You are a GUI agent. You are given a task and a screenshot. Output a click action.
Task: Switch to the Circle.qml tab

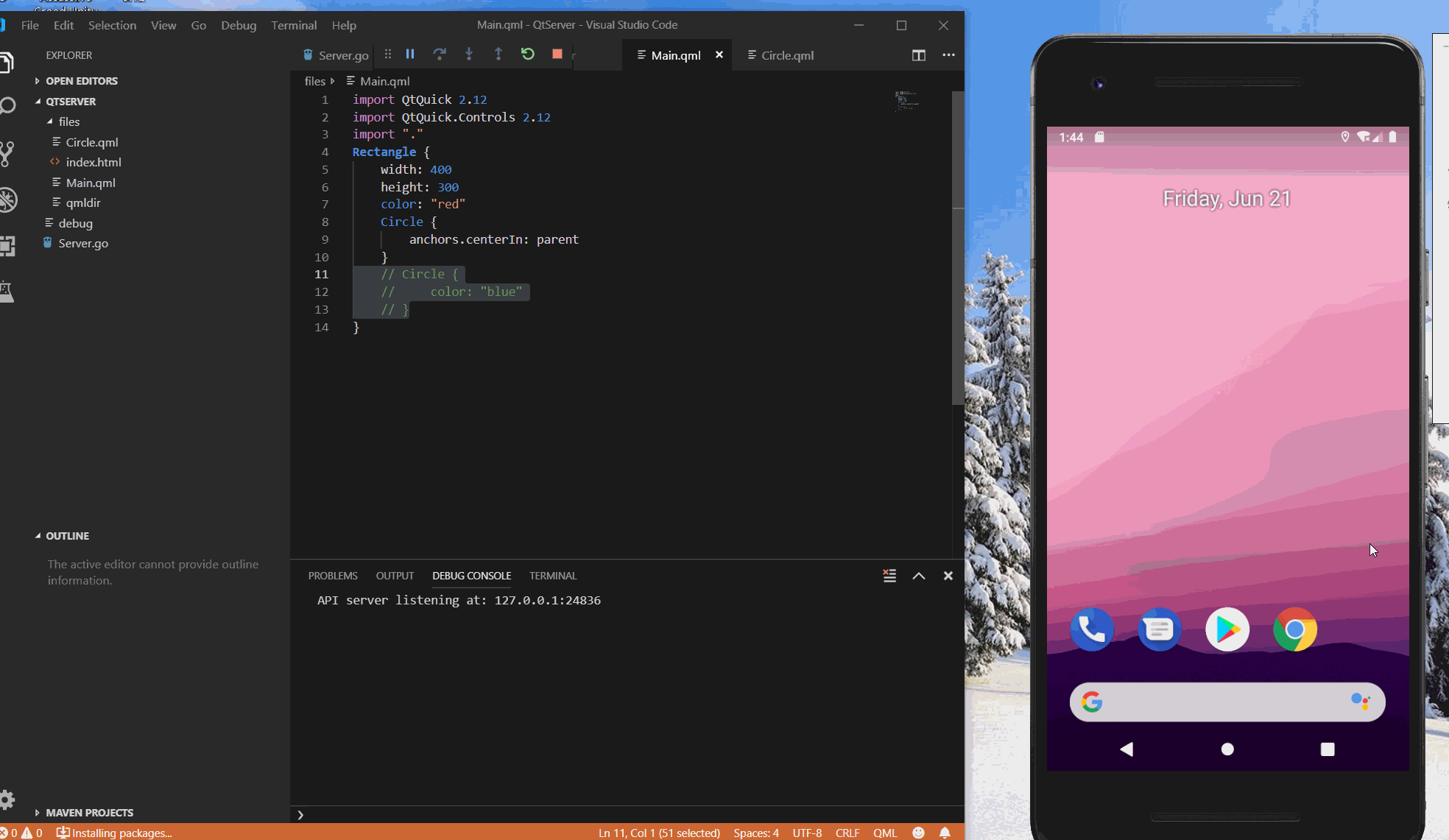(x=786, y=55)
